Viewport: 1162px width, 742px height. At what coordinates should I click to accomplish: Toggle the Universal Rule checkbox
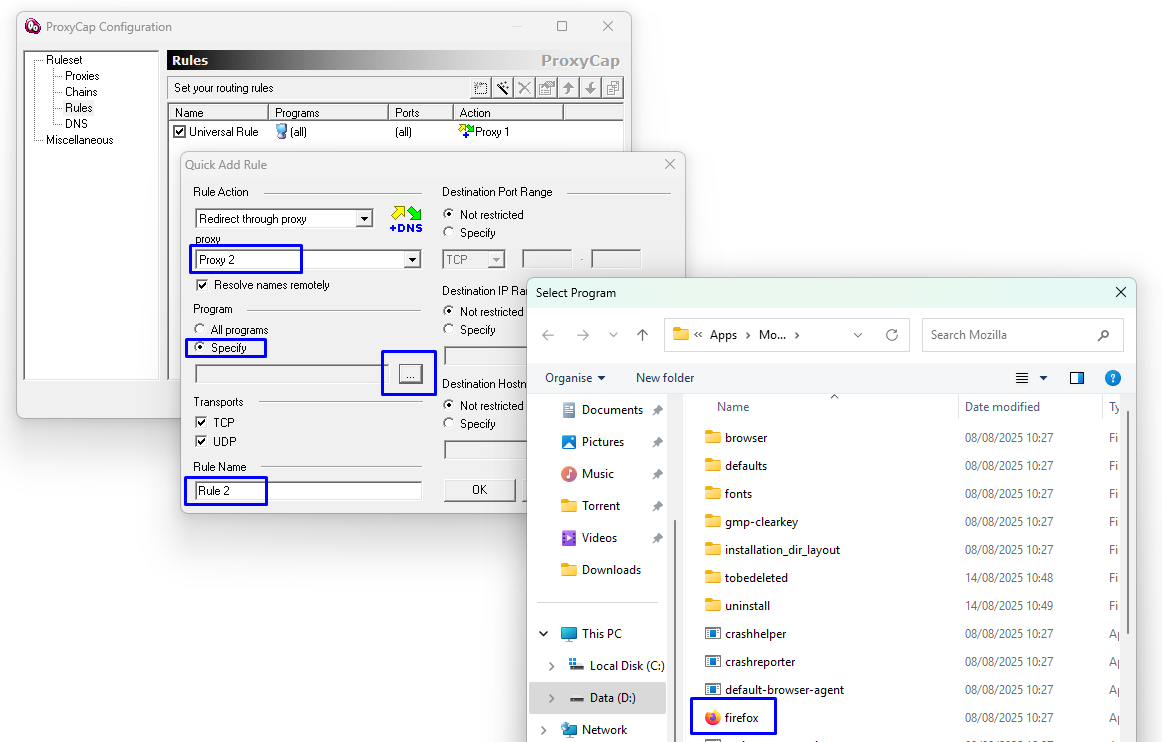(x=179, y=132)
